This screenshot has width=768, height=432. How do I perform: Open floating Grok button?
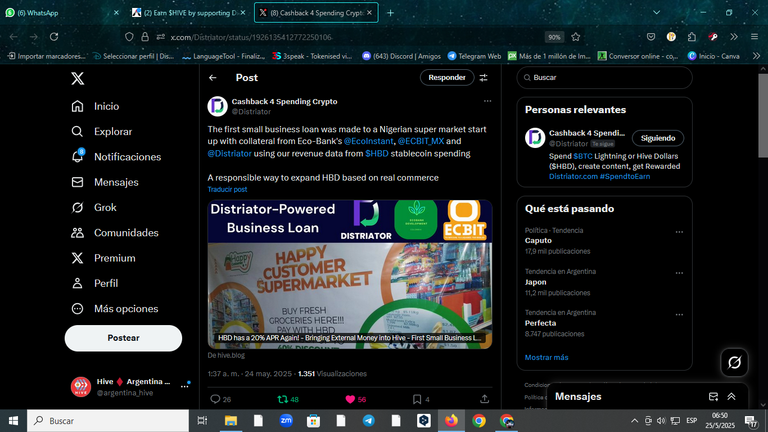(734, 362)
